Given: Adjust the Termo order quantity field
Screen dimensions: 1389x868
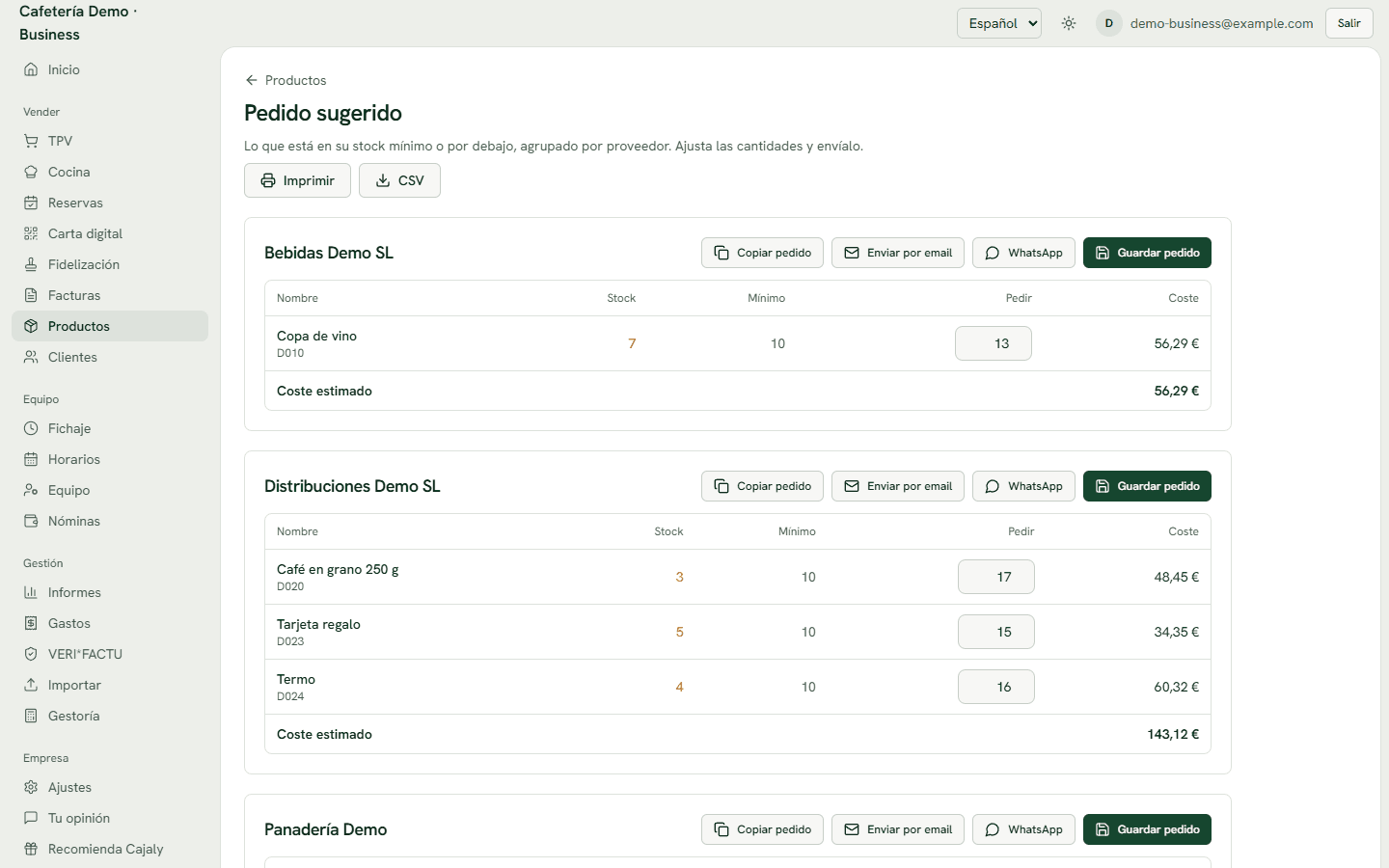Looking at the screenshot, I should point(996,687).
